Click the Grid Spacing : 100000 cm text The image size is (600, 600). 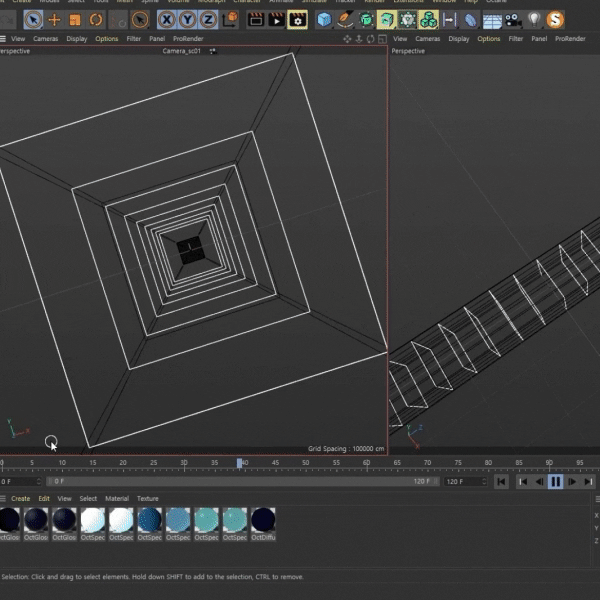[346, 448]
